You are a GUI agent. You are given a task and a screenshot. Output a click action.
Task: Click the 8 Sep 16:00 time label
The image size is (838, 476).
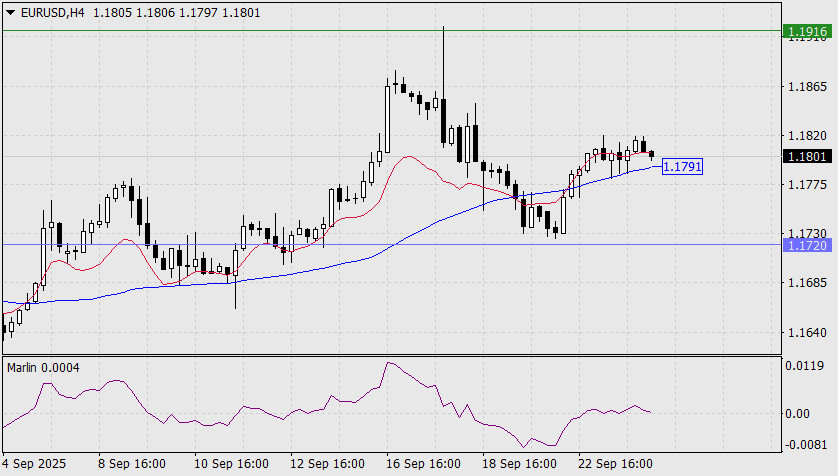click(131, 464)
